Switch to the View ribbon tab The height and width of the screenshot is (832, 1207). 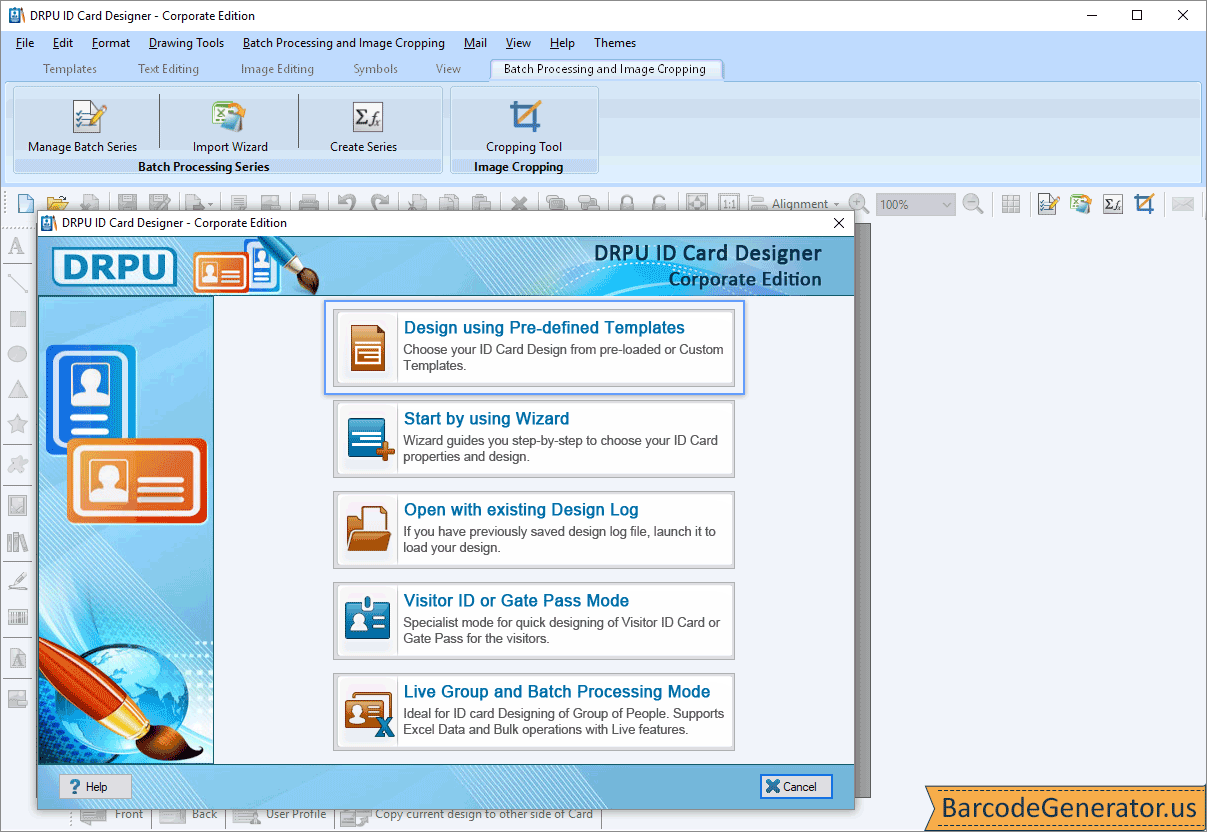click(448, 69)
